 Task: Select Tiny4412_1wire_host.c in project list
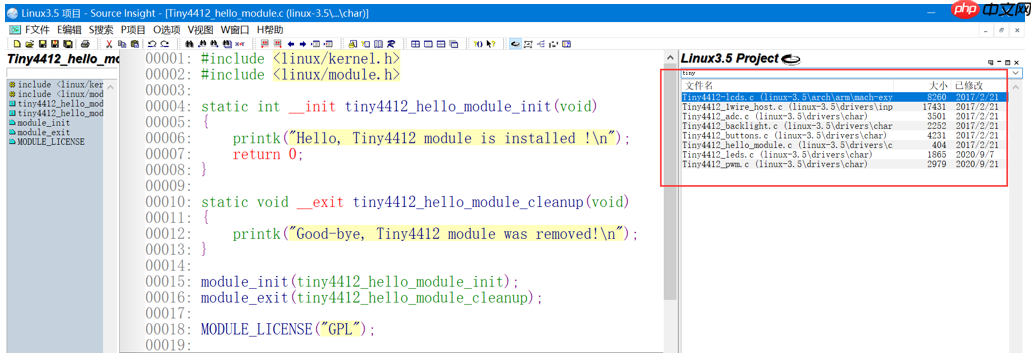pos(844,107)
